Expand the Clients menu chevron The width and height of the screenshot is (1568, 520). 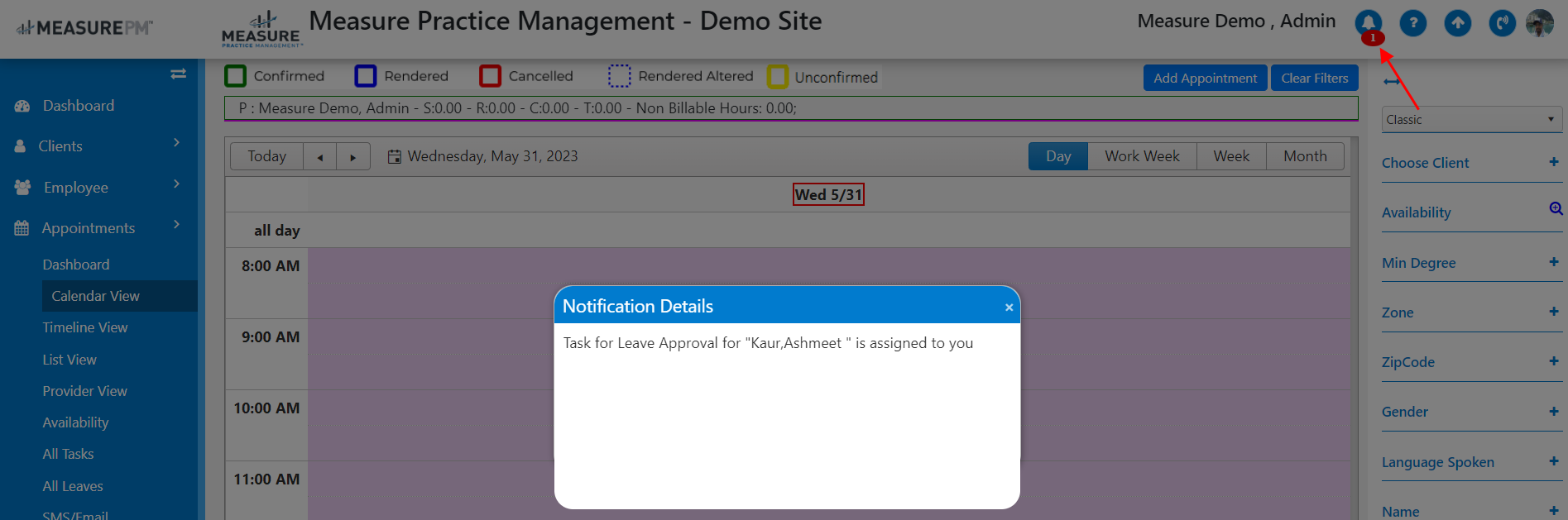[x=176, y=143]
